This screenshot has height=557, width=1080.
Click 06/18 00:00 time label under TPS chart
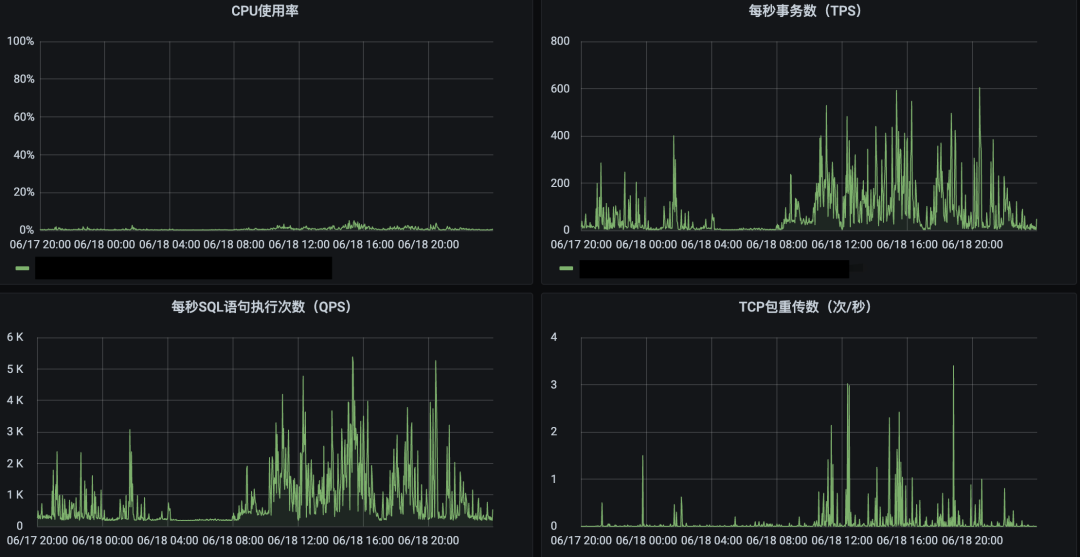pyautogui.click(x=647, y=244)
